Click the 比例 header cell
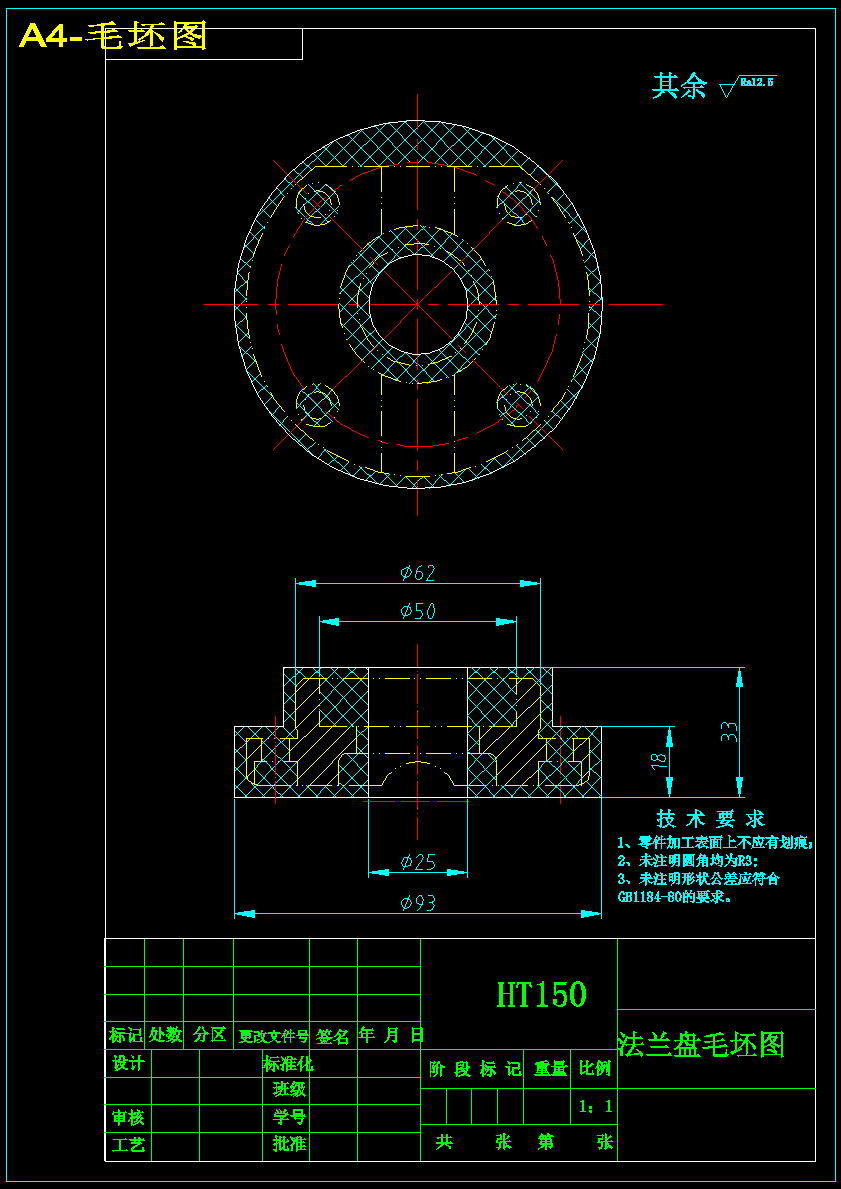The width and height of the screenshot is (841, 1189). click(594, 1069)
